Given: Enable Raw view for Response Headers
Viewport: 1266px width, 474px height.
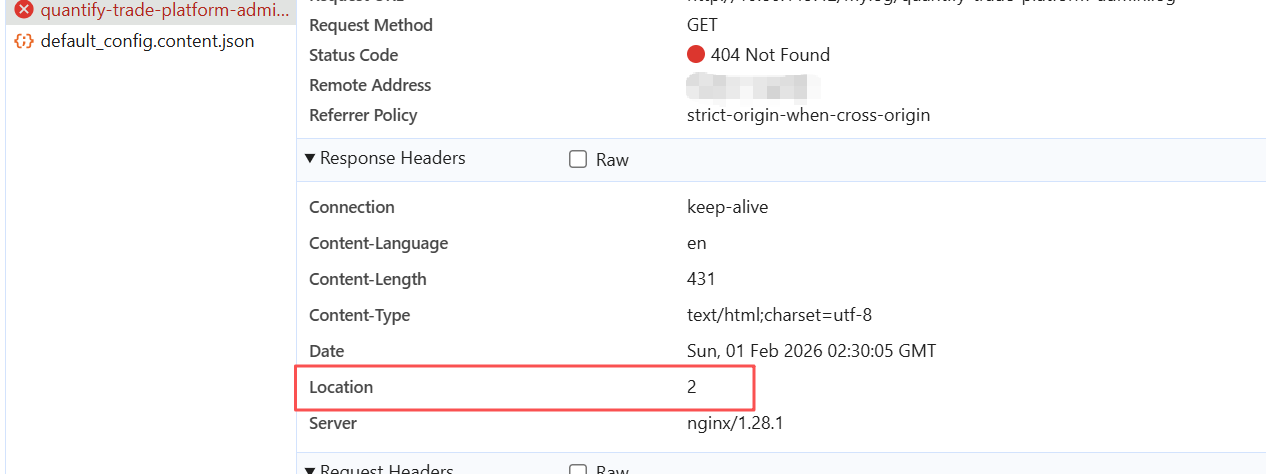Looking at the screenshot, I should point(578,159).
